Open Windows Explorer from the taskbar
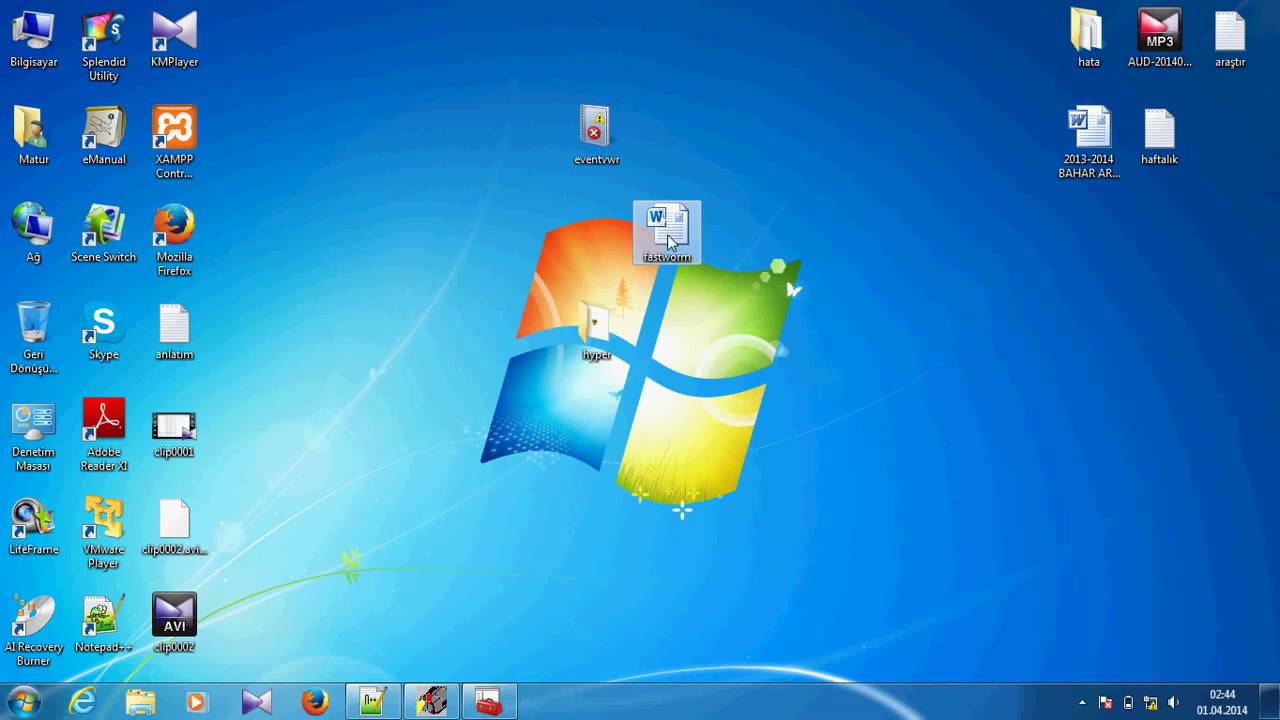 point(140,702)
